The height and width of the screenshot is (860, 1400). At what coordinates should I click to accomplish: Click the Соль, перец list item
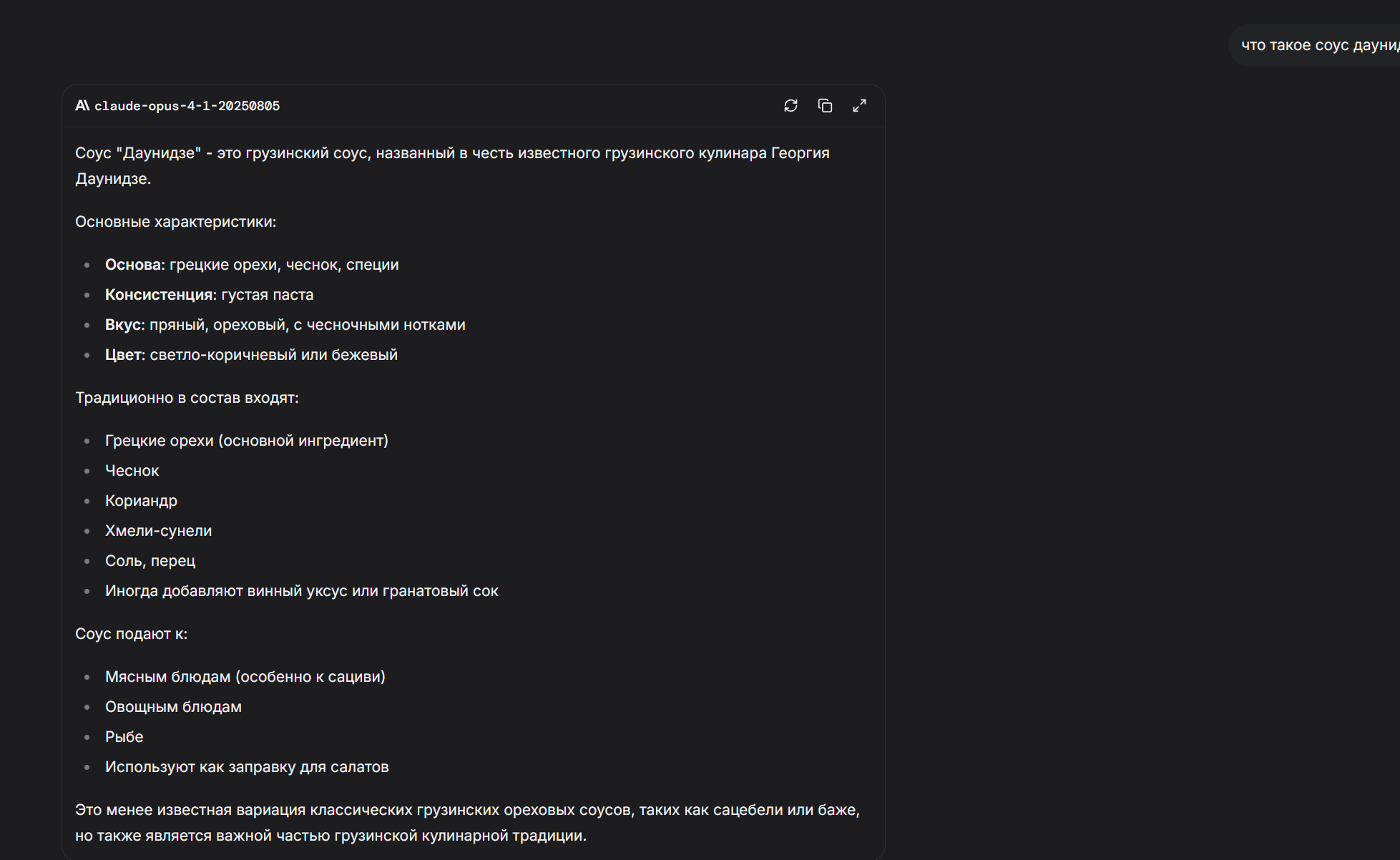[150, 561]
